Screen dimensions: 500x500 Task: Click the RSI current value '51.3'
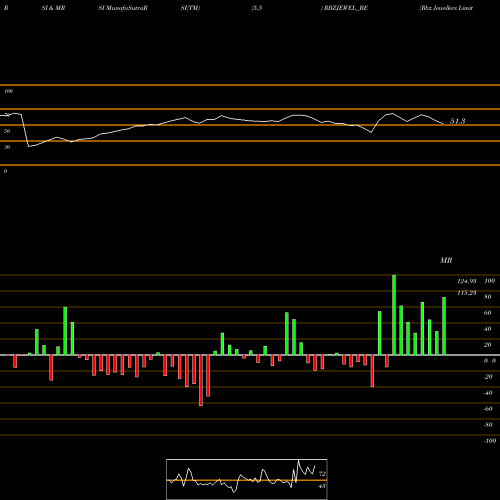click(458, 121)
